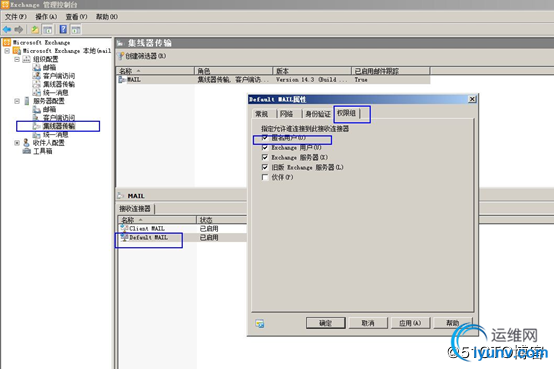554x369 pixels.
Task: Toggle 旧版 Exchange 服务器 checkbox
Action: pyautogui.click(x=265, y=167)
